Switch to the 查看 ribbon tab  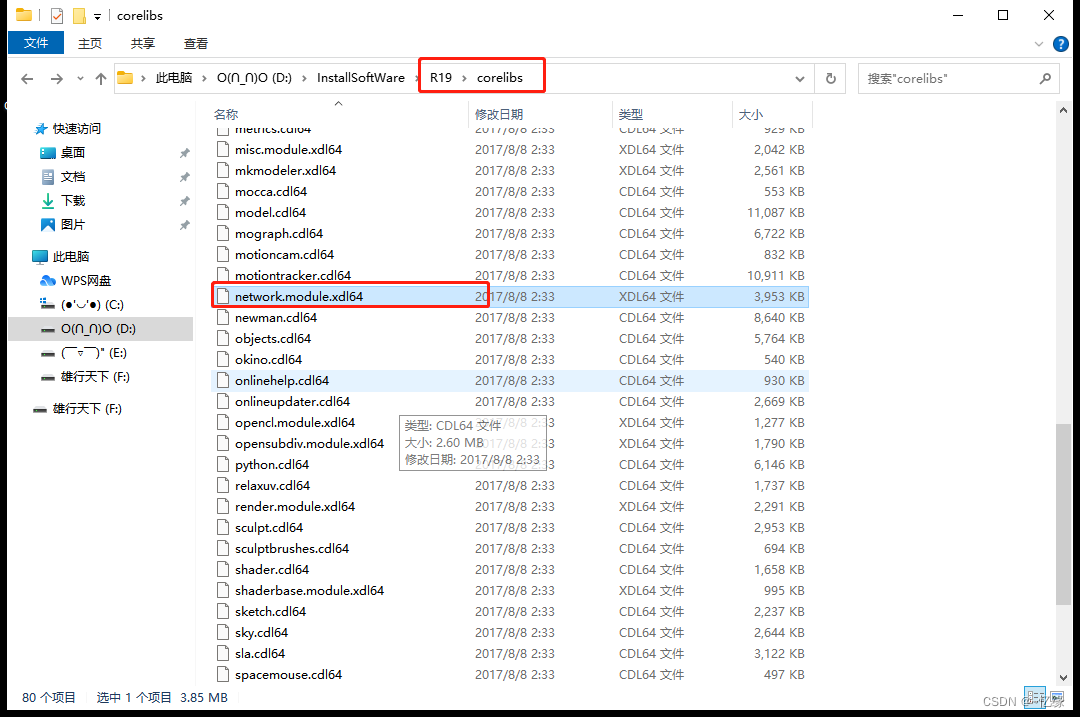196,43
